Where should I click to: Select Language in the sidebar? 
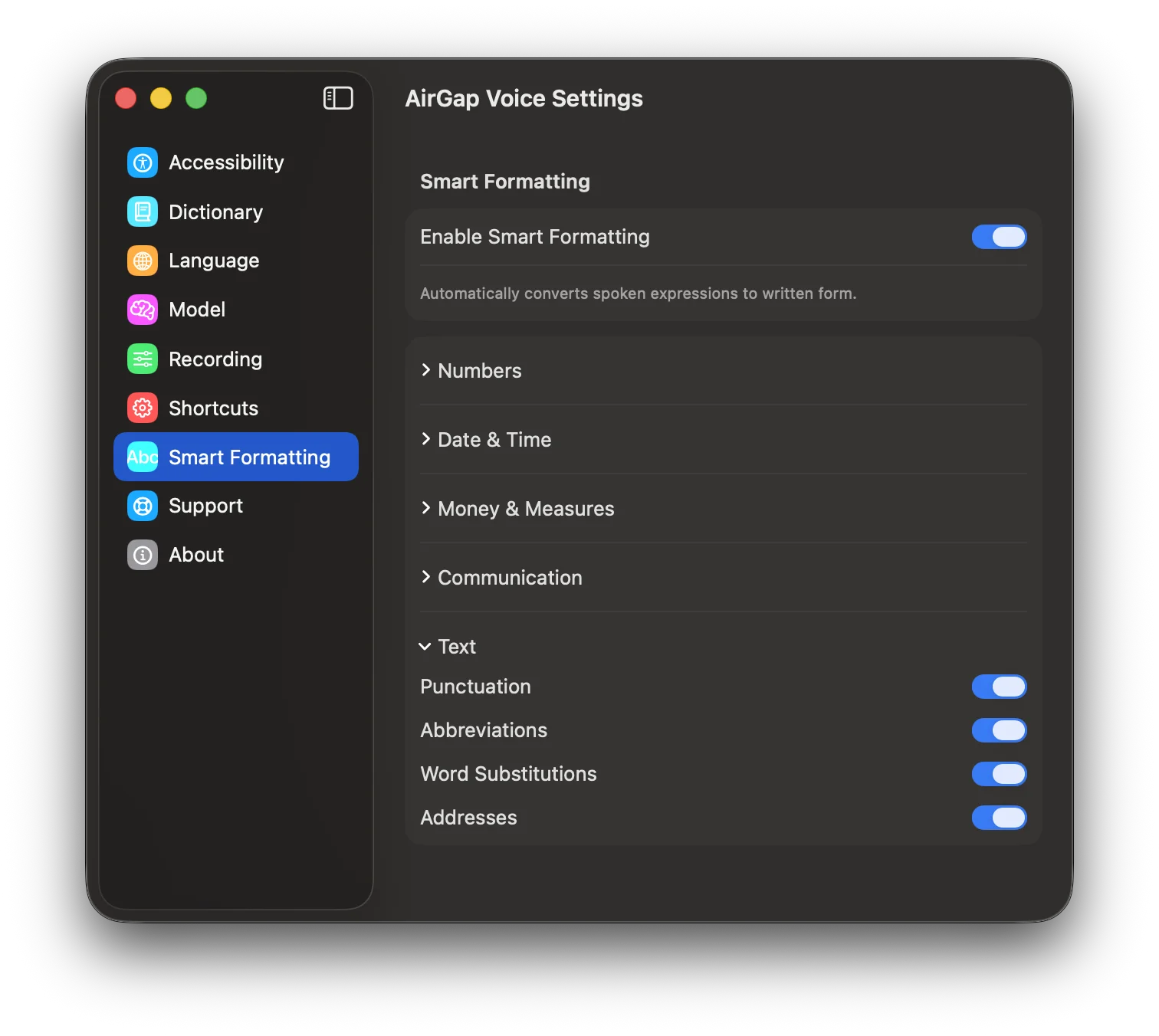tap(236, 261)
